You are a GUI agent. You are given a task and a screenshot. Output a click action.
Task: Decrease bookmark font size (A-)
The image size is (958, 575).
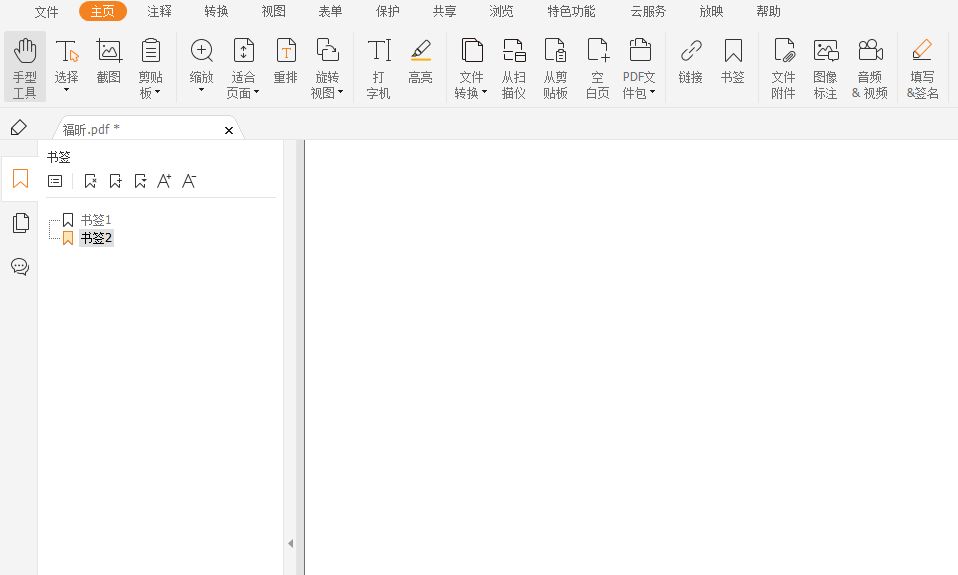point(189,181)
